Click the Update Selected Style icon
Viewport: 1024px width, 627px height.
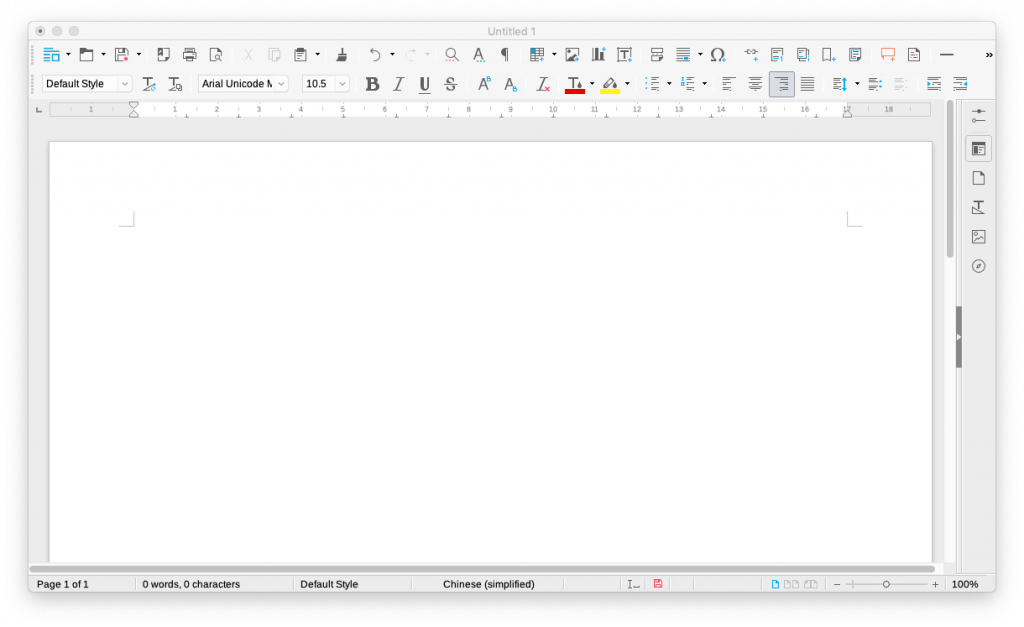149,84
